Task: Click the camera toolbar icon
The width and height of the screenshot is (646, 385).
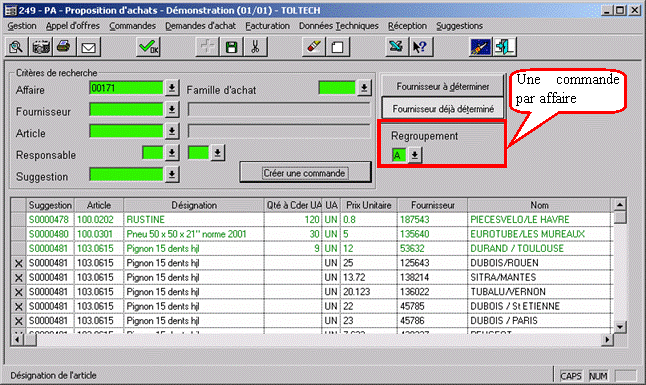Action: tap(41, 47)
